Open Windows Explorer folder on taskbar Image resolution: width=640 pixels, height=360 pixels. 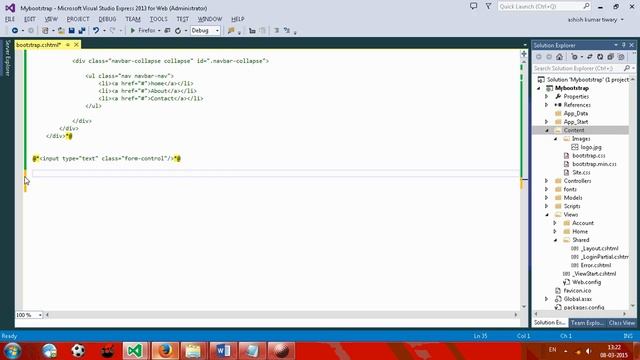193,351
